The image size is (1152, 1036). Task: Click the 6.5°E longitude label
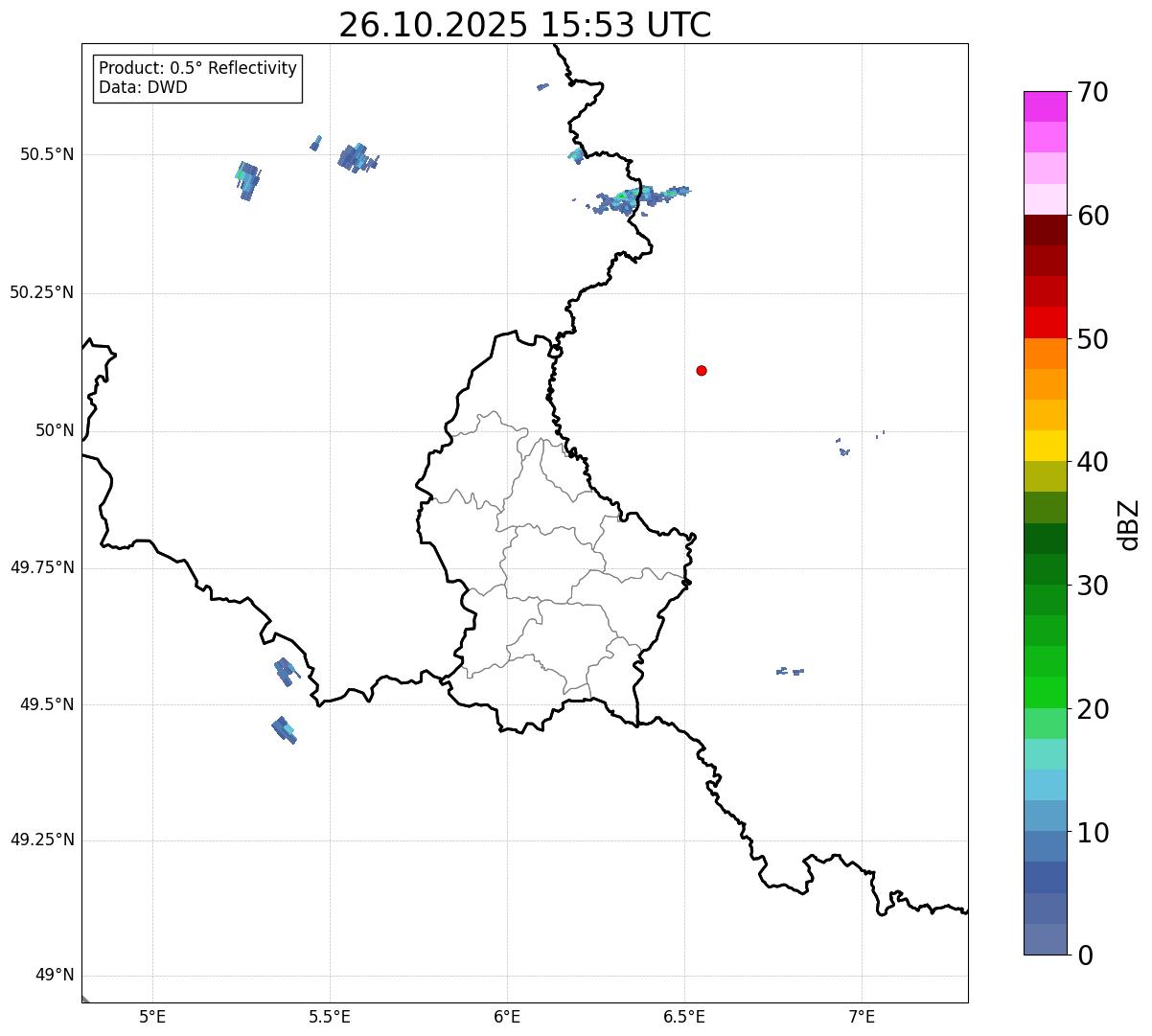684,1017
